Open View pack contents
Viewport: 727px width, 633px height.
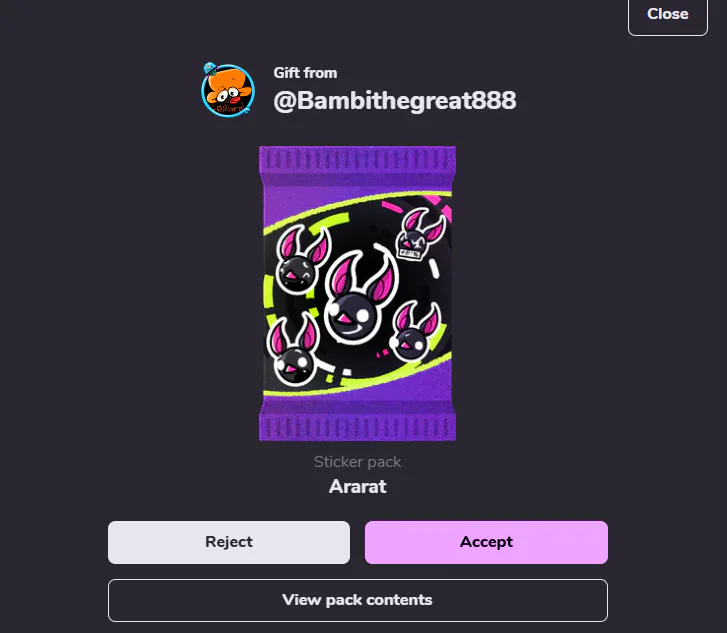coord(357,600)
